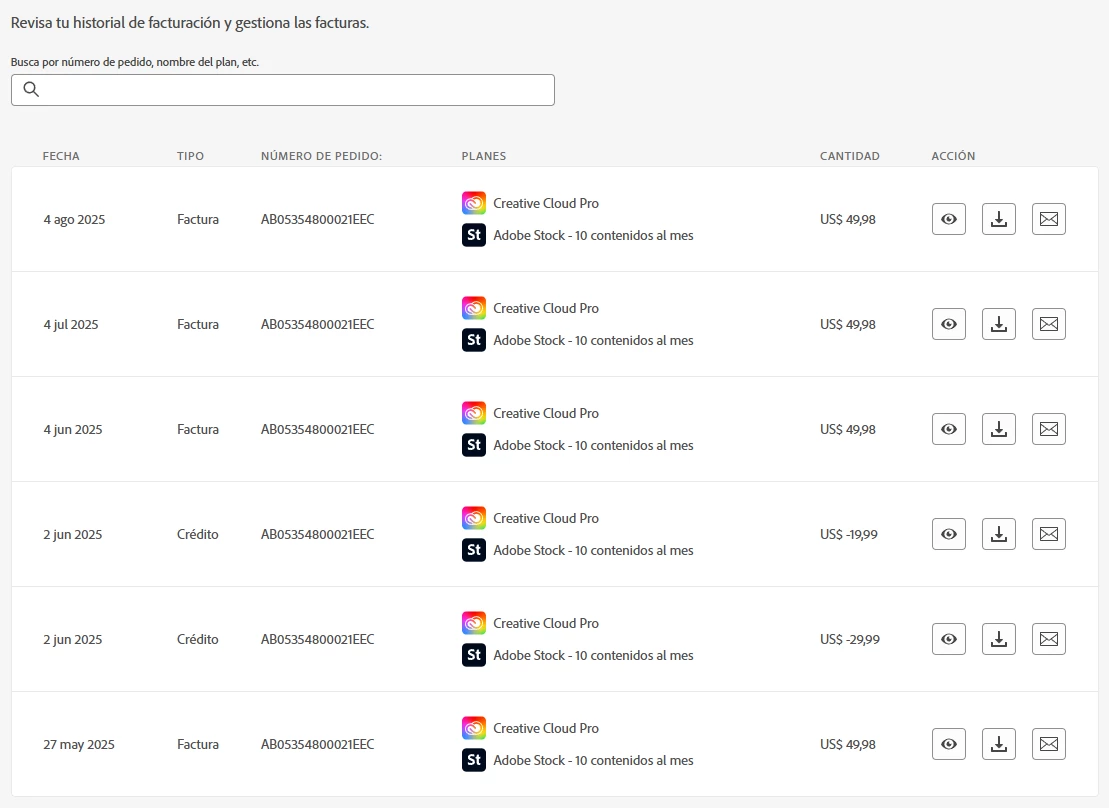Select the date cell '4 jul 2025'

71,324
